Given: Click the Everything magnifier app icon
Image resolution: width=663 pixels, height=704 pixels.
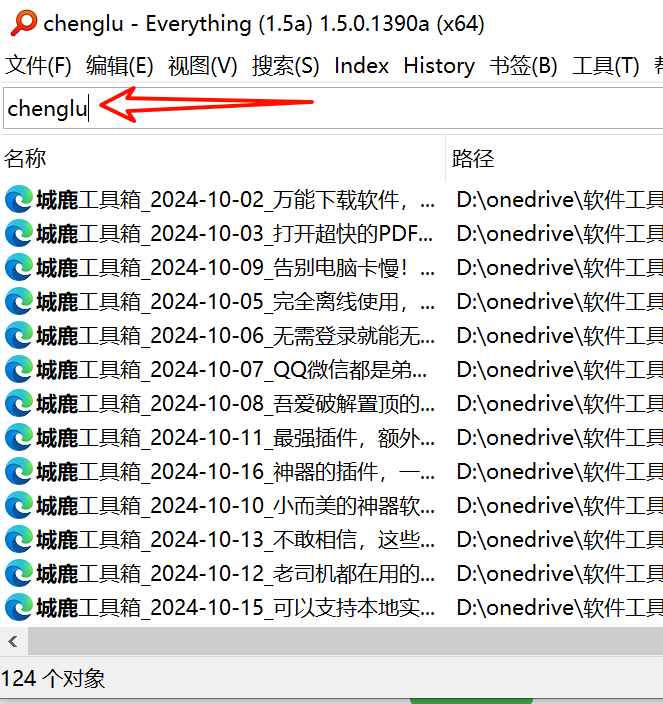Looking at the screenshot, I should tap(23, 22).
